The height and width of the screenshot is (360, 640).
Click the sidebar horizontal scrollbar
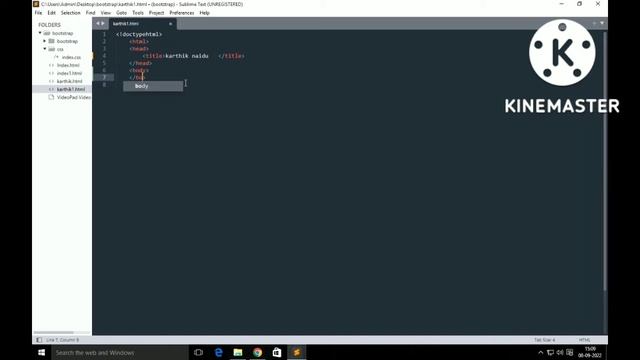(x=53, y=333)
